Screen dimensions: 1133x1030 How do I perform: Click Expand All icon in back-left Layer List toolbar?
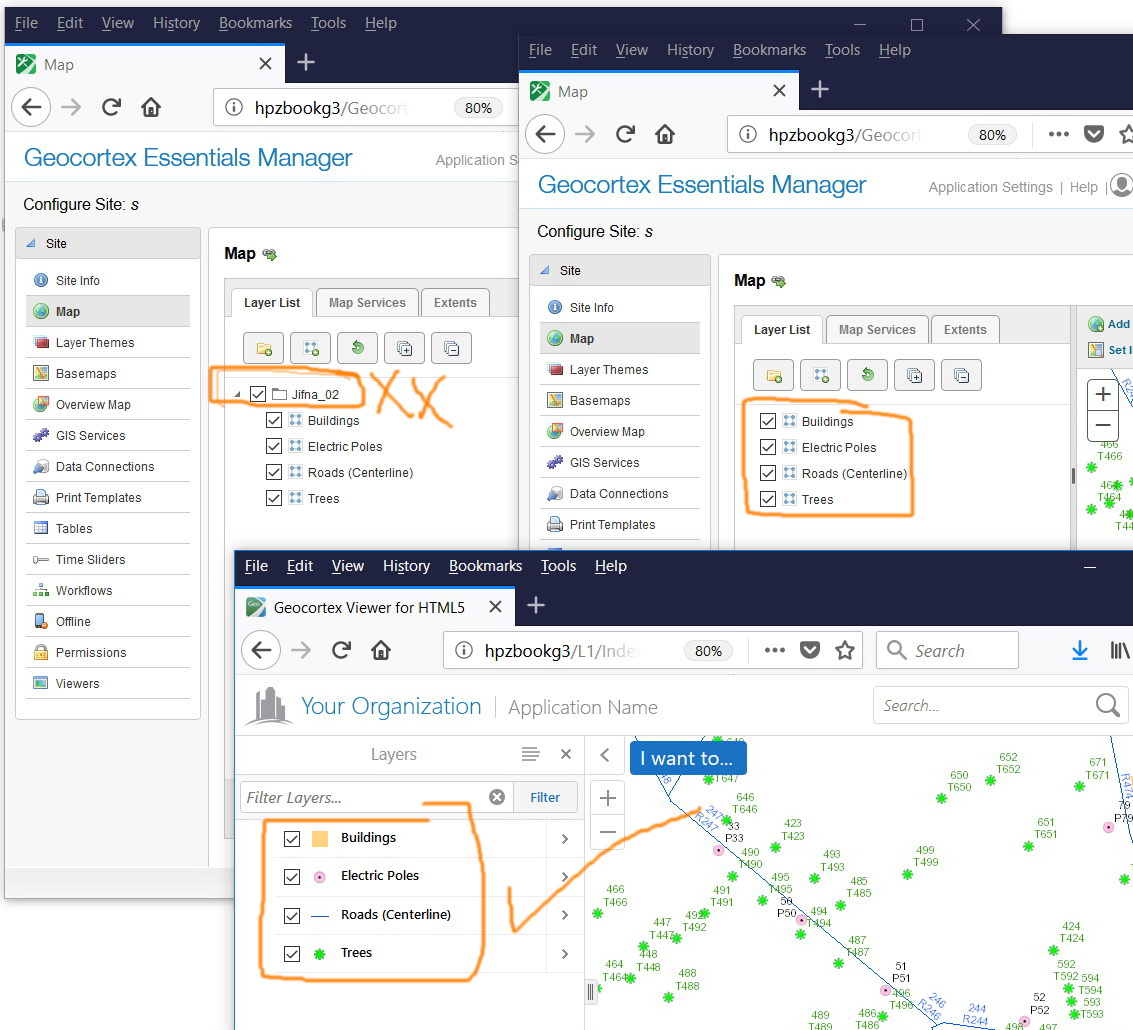(x=405, y=348)
